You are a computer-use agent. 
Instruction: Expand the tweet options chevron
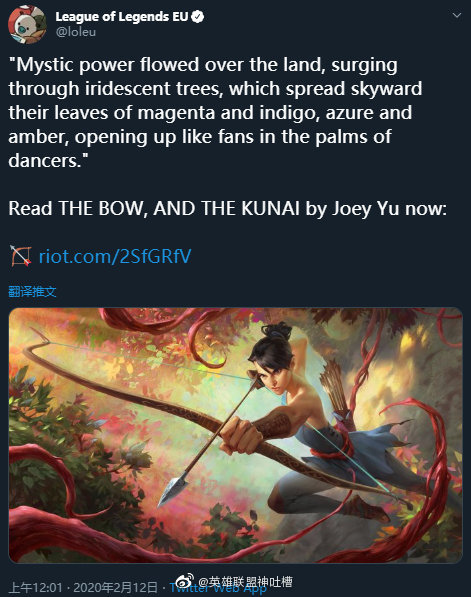tap(457, 16)
